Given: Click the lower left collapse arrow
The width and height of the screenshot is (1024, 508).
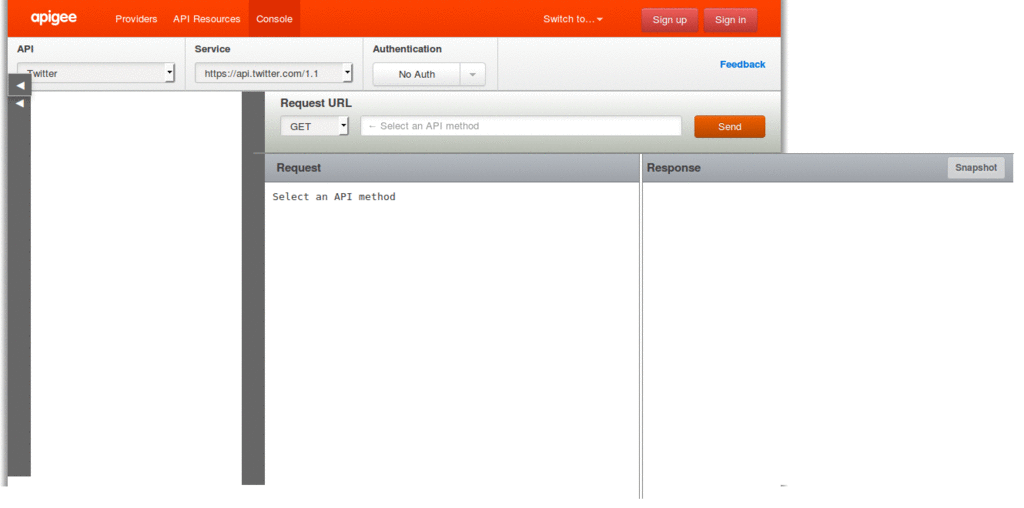Looking at the screenshot, I should click(20, 103).
